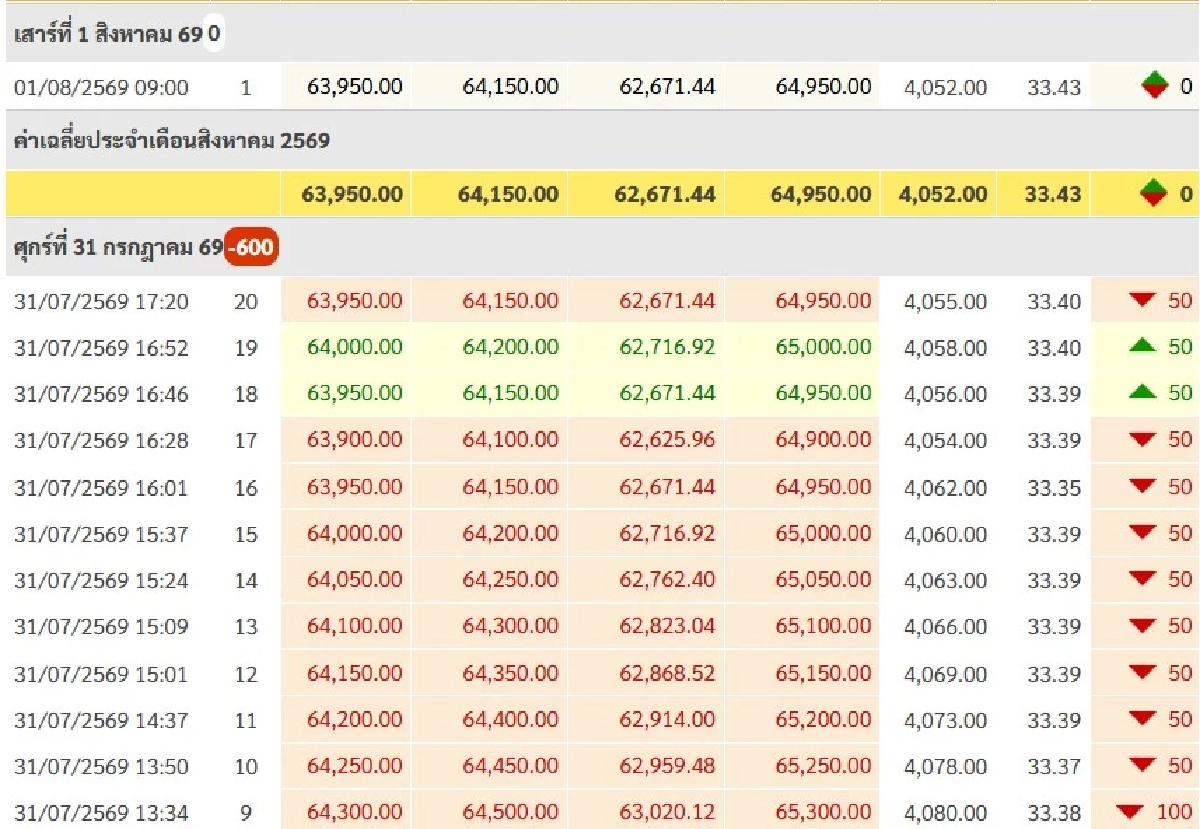Image resolution: width=1200 pixels, height=829 pixels.
Task: Click the exchange rate 33.35
Action: click(1054, 488)
